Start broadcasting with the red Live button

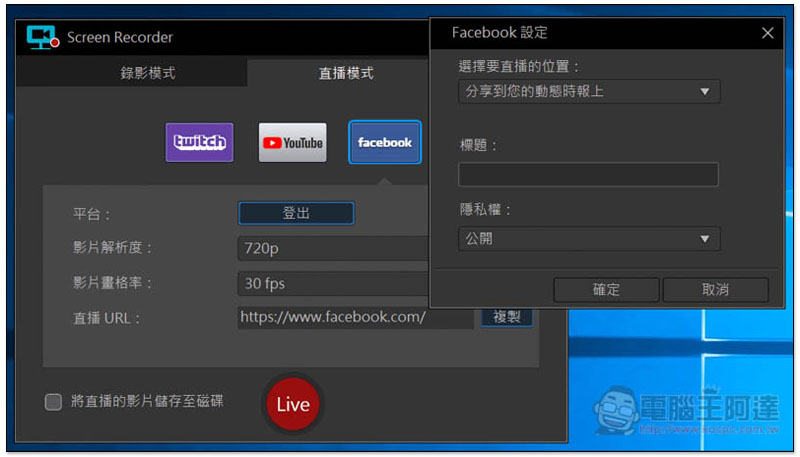tap(292, 404)
